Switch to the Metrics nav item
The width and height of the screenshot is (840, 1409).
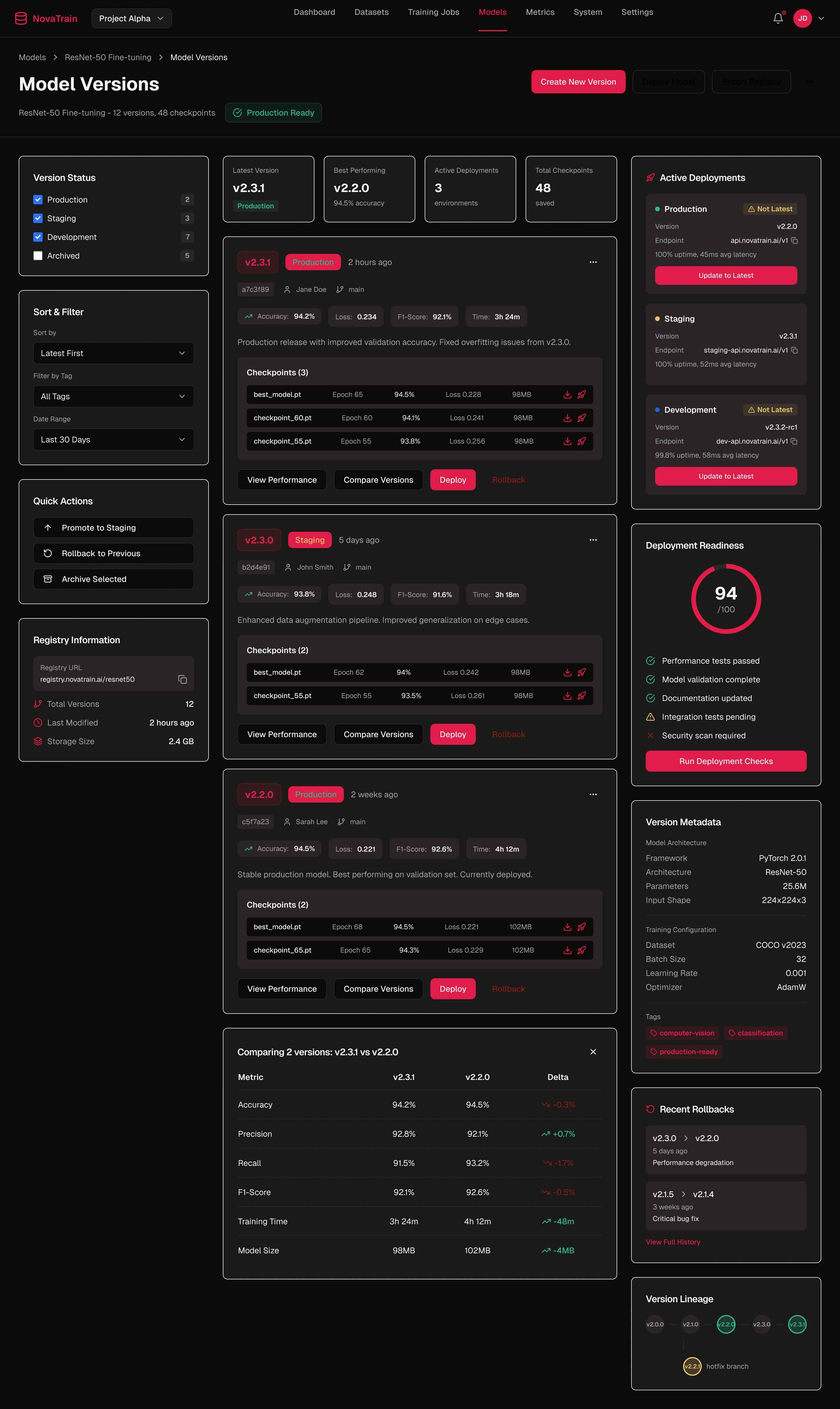(x=539, y=12)
